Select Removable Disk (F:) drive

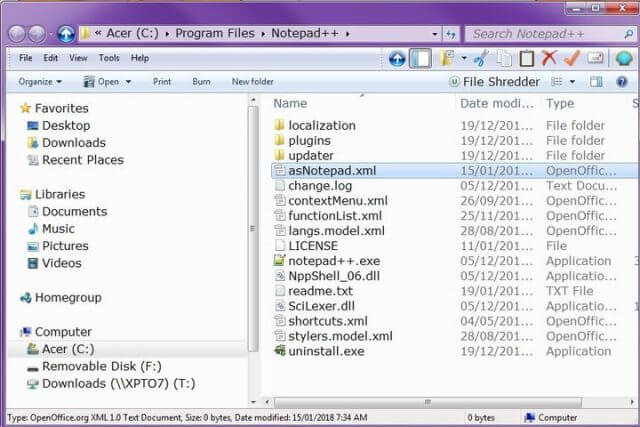tap(94, 367)
